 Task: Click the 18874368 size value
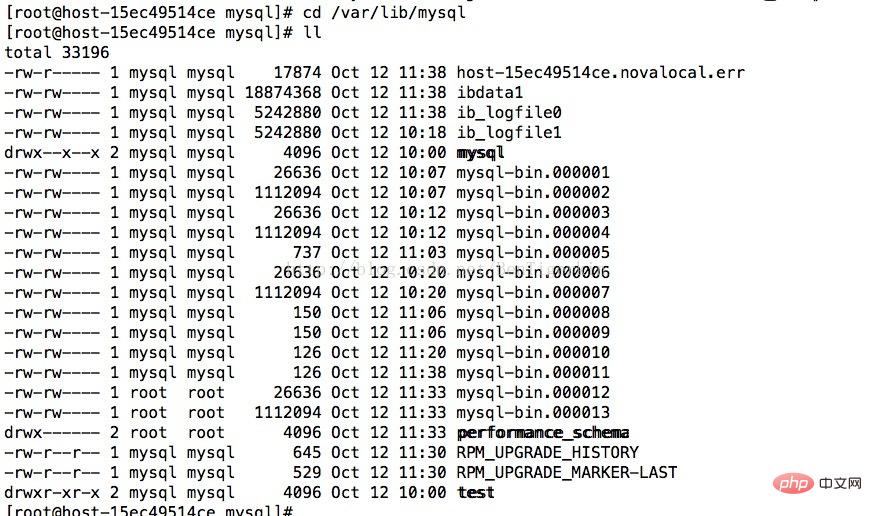click(283, 92)
